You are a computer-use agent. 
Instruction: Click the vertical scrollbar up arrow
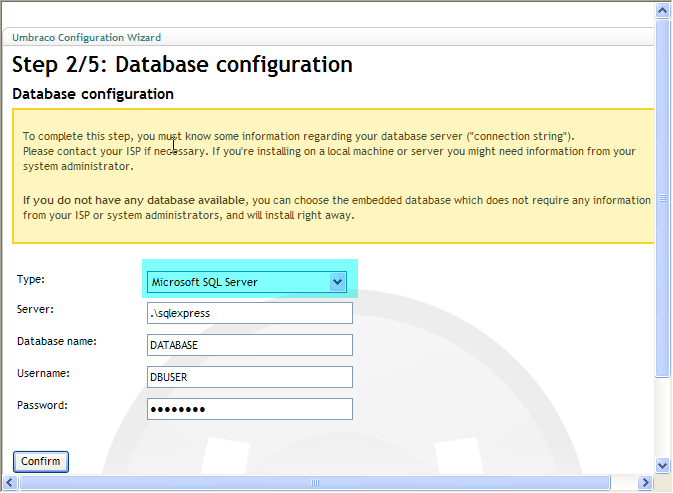pyautogui.click(x=663, y=10)
